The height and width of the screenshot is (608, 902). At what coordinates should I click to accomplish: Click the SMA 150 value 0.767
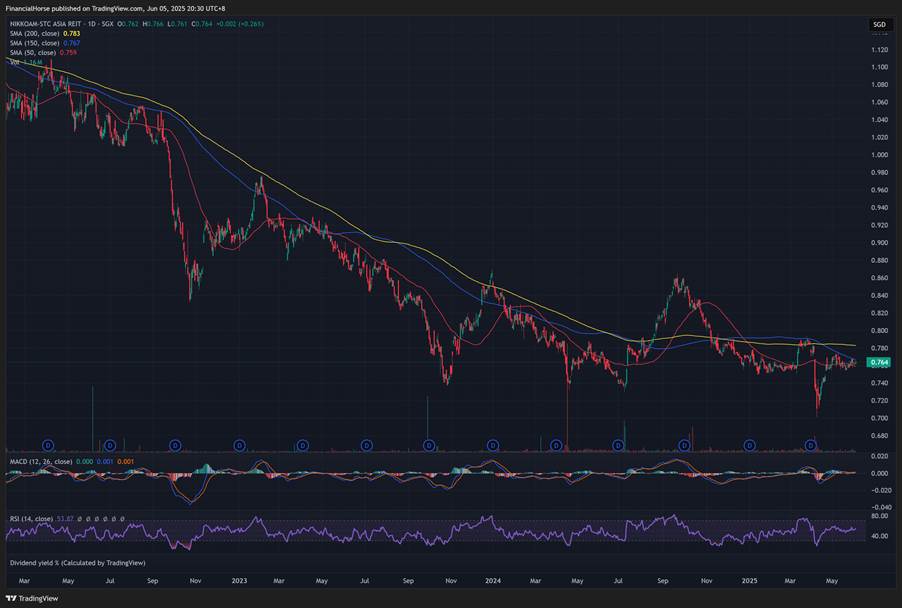71,43
